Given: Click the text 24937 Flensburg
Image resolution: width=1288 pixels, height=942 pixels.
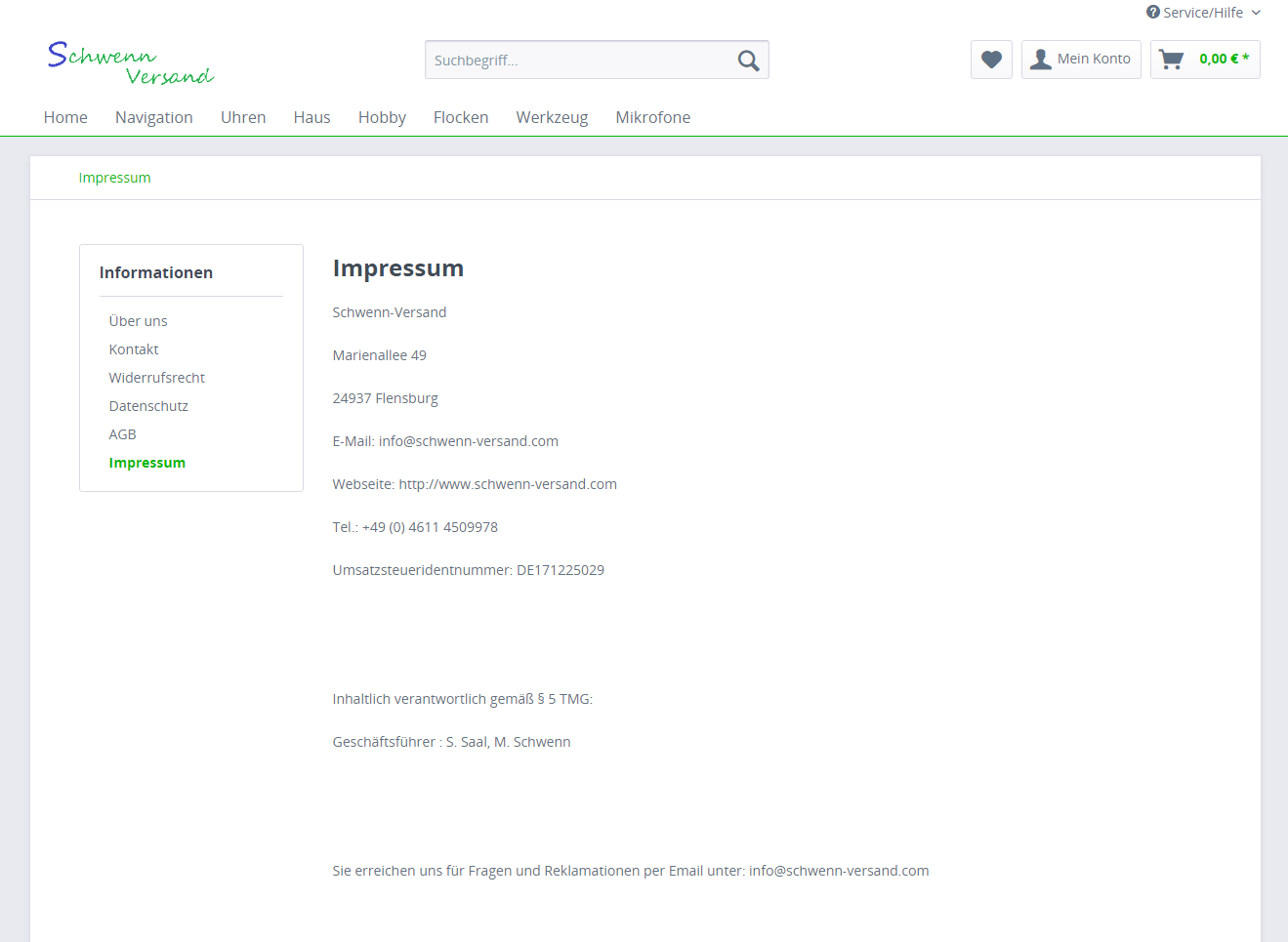Looking at the screenshot, I should click(386, 398).
